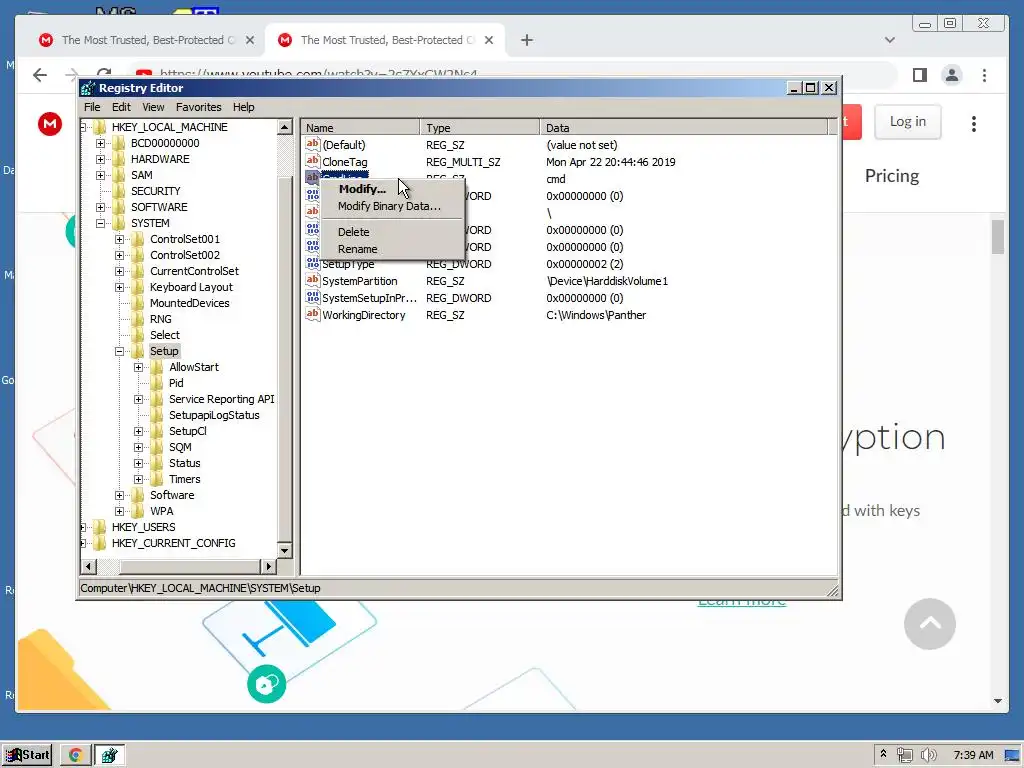Click the Registry Editor title bar icon
The height and width of the screenshot is (768, 1024).
pyautogui.click(x=88, y=88)
